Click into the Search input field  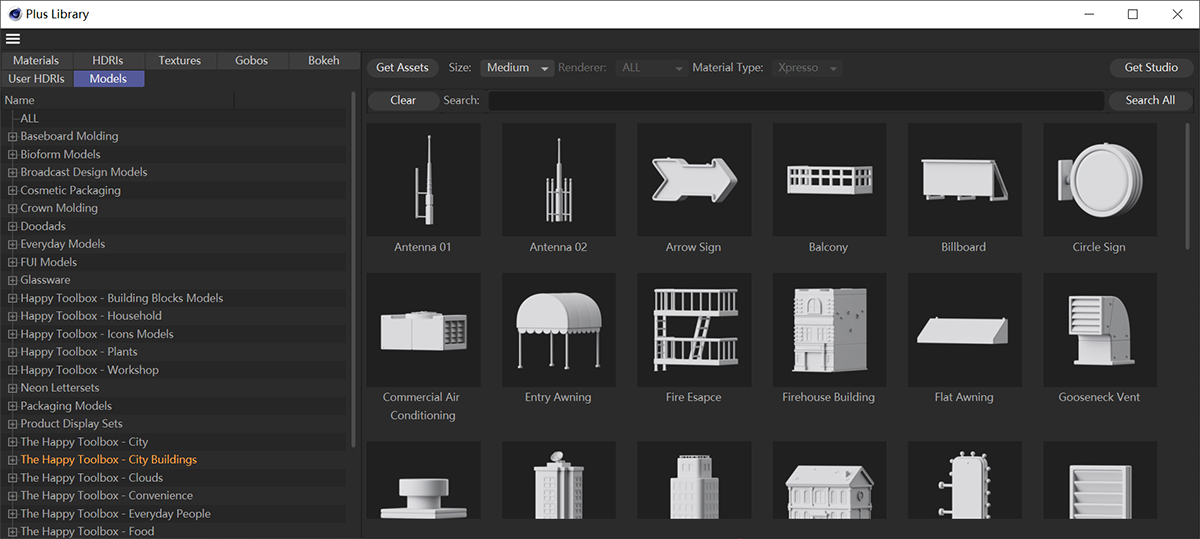(x=795, y=100)
